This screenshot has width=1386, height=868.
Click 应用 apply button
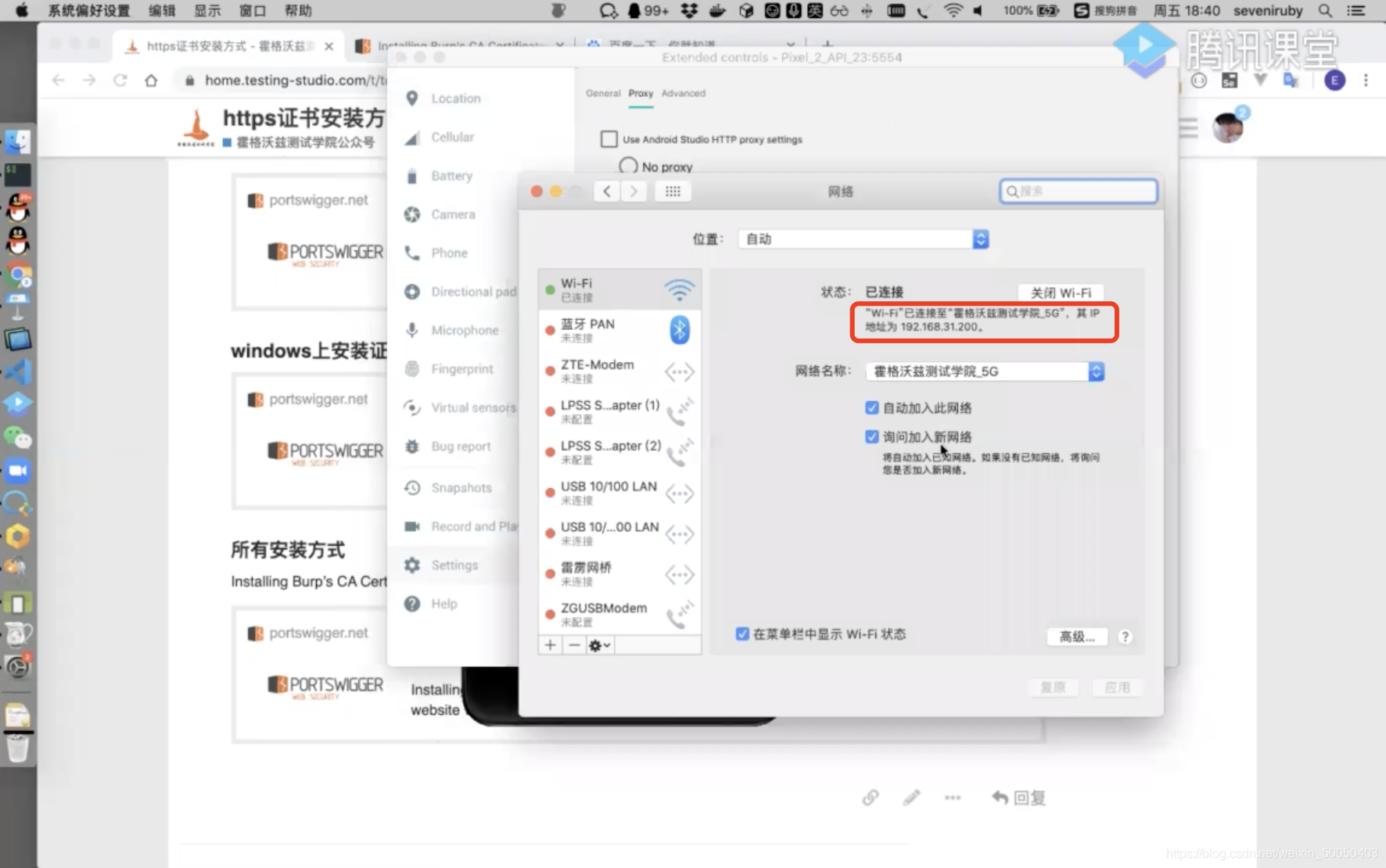pyautogui.click(x=1117, y=687)
